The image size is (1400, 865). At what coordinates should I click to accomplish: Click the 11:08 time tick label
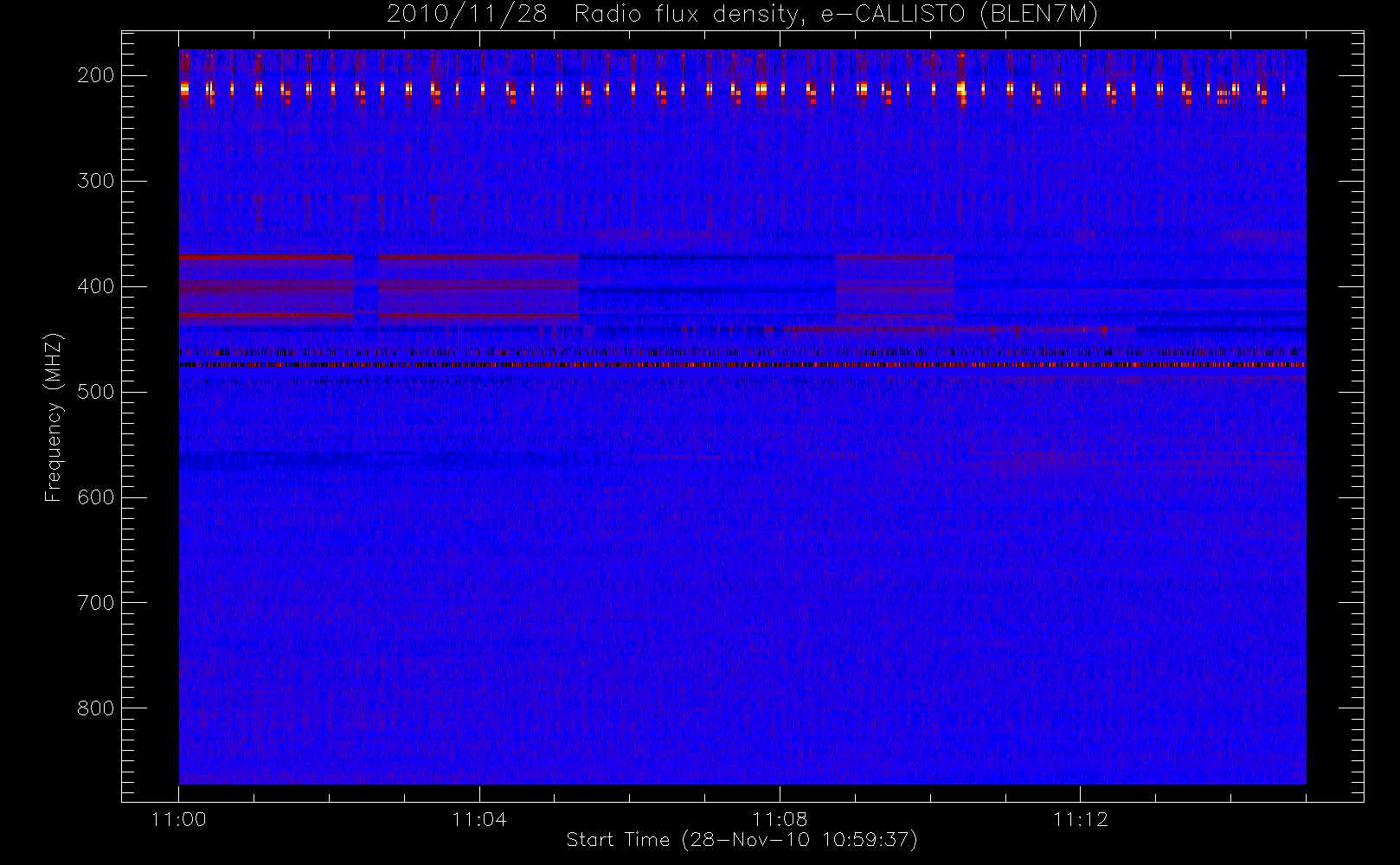(780, 819)
